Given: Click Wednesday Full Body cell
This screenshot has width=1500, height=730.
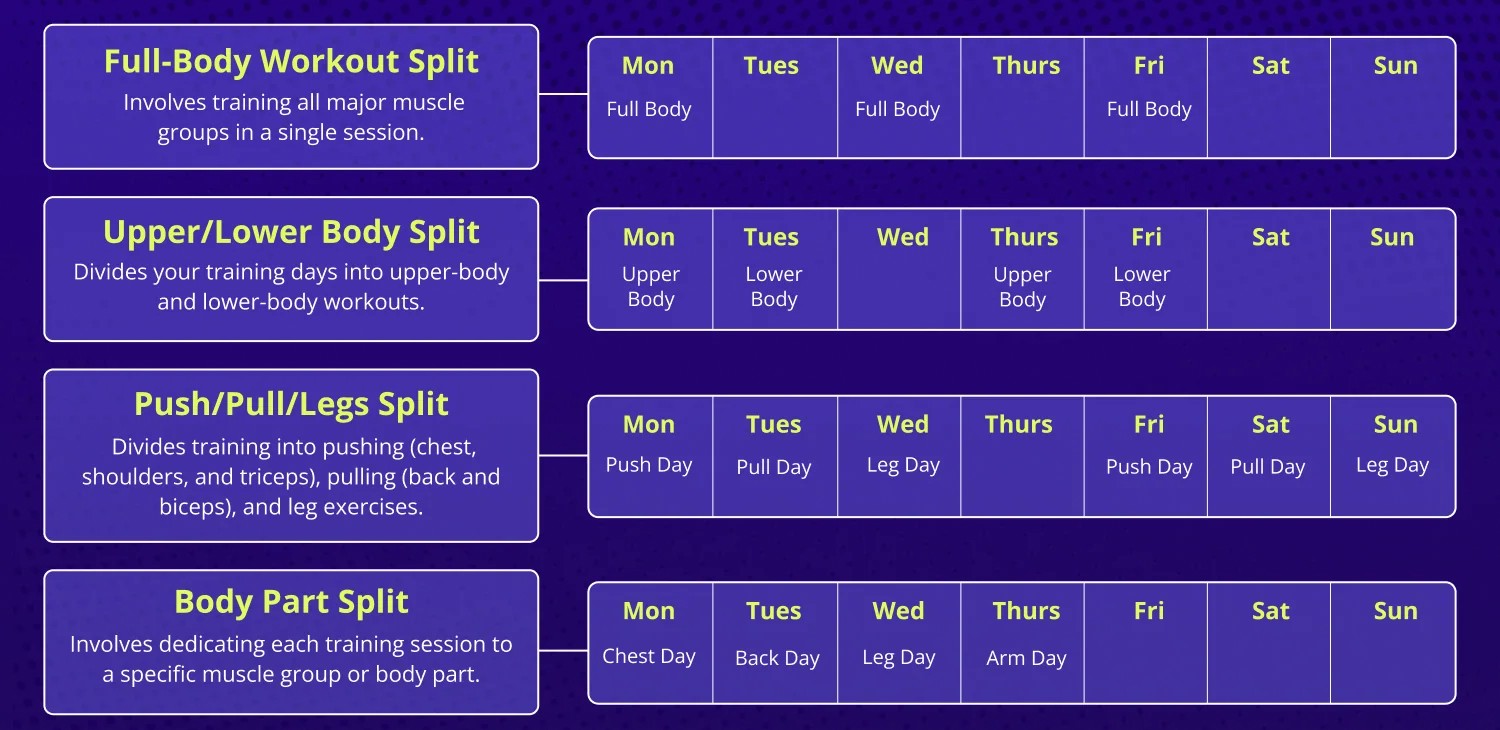Looking at the screenshot, I should coord(899,98).
